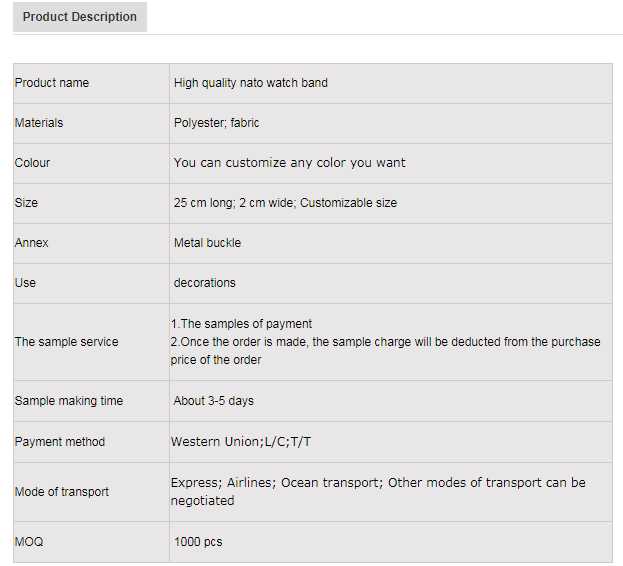Click 'You can customize any color' text
This screenshot has width=623, height=566.
(289, 163)
